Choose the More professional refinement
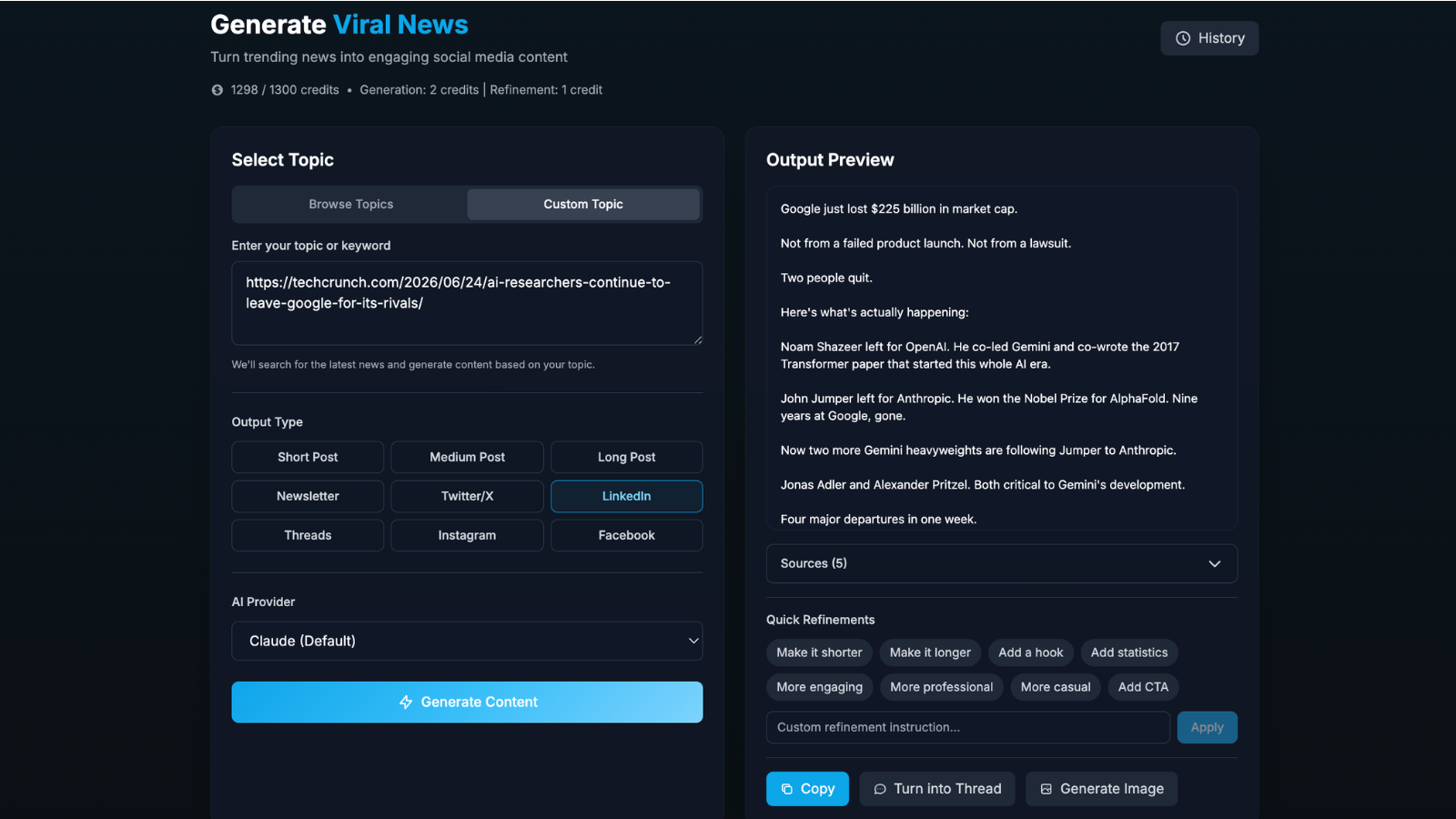This screenshot has height=819, width=1456. pos(941,687)
